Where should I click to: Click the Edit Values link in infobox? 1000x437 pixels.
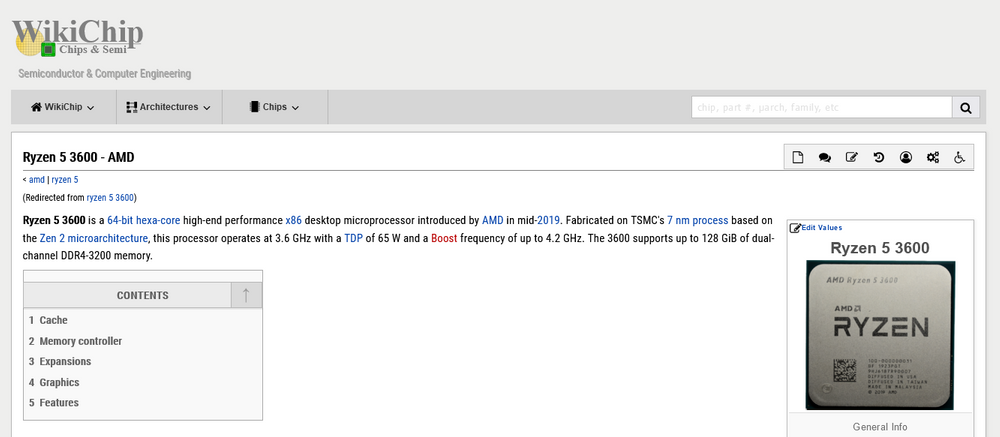(x=821, y=228)
